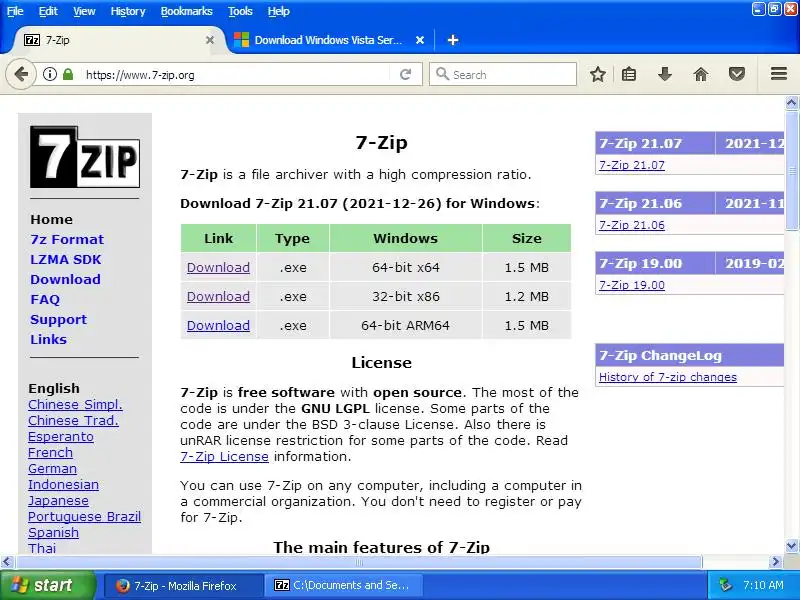This screenshot has width=800, height=600.
Task: Open the Bookmarks menu
Action: 186,11
